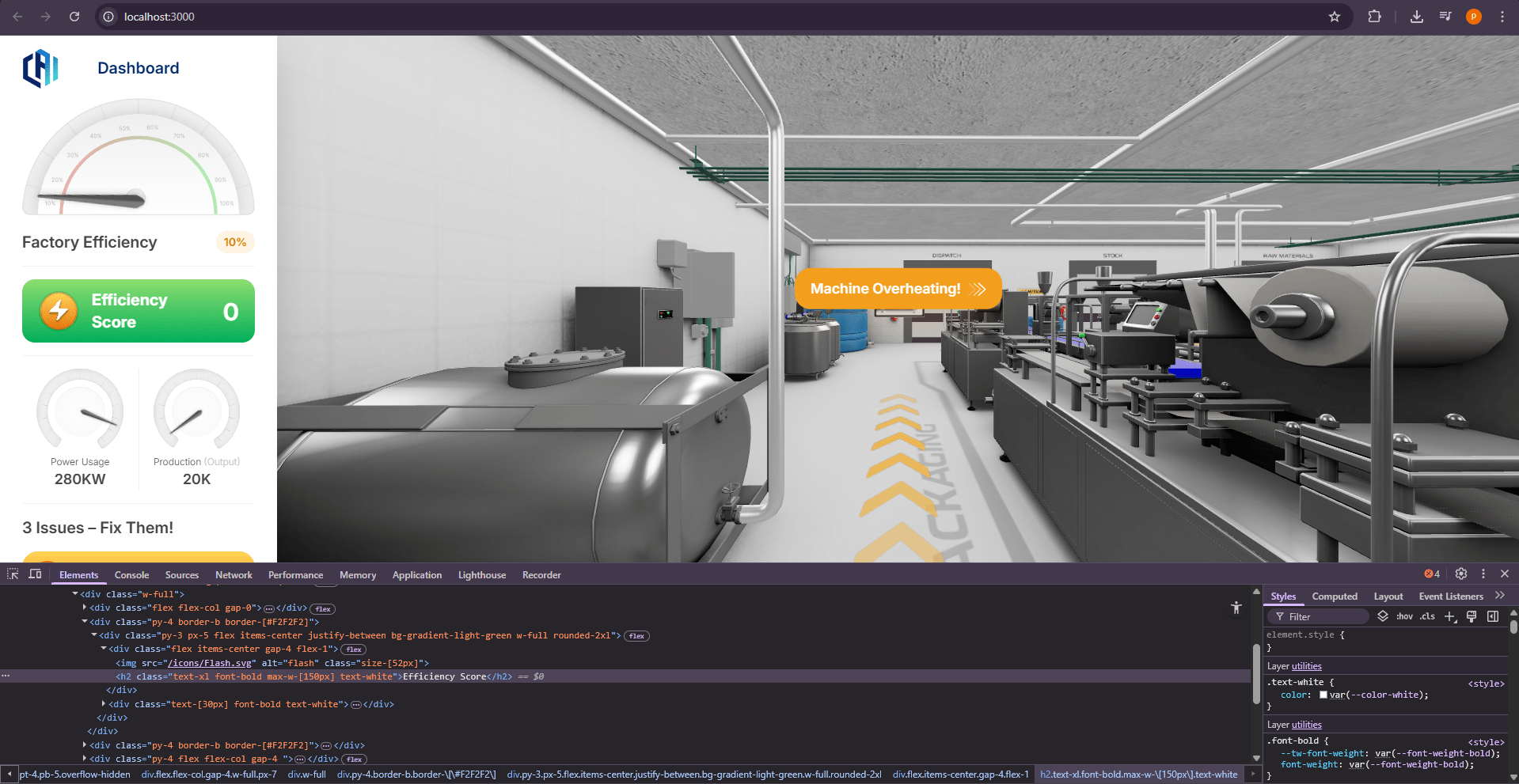Switch to the Console tab
This screenshot has height=784, width=1519.
pos(131,575)
